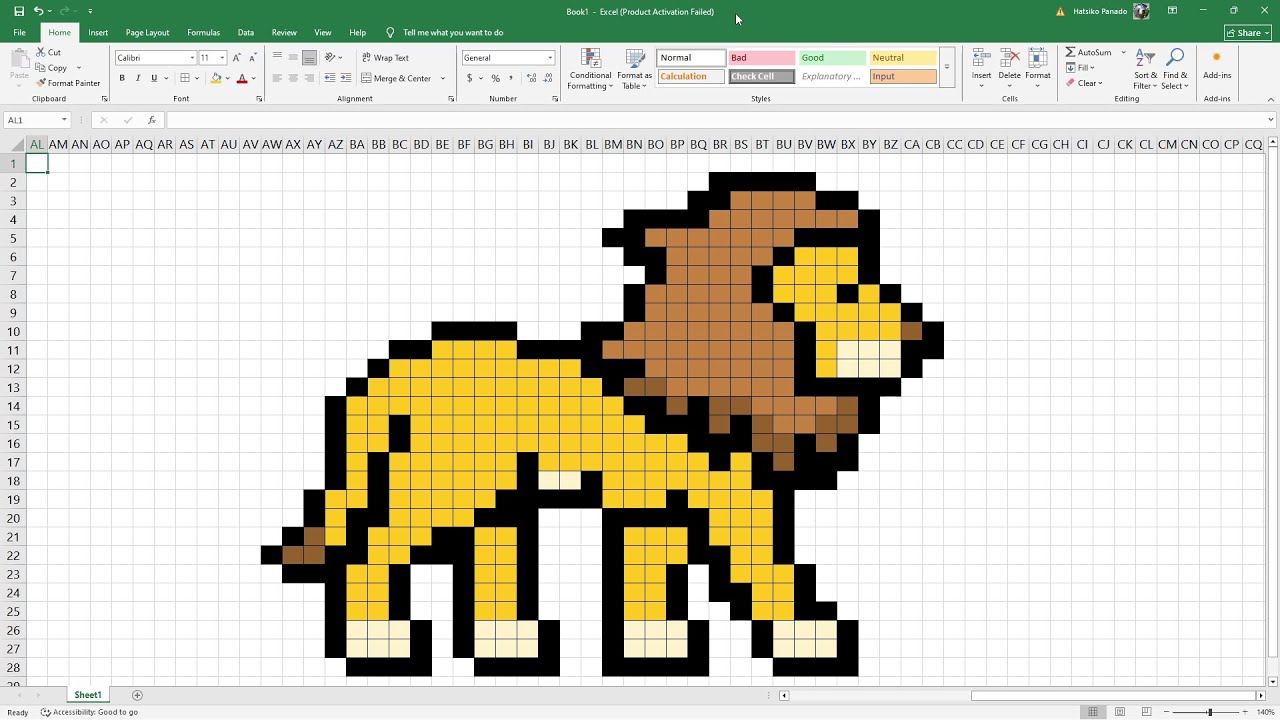This screenshot has width=1280, height=720.
Task: Click Accounting dollar format icon
Action: pos(469,78)
